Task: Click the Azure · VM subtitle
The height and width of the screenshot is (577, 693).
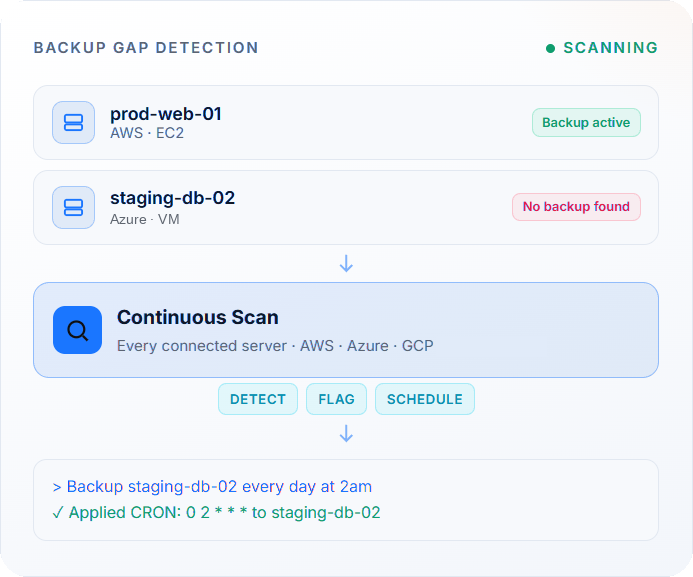Action: pos(145,219)
